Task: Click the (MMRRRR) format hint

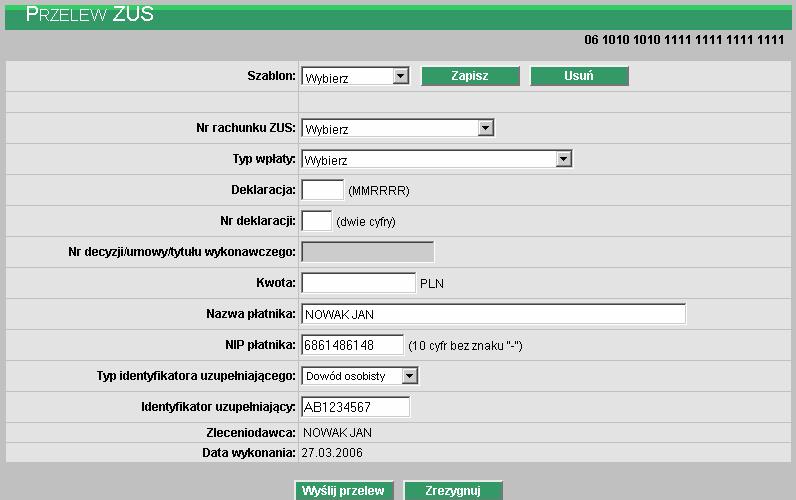Action: 379,191
